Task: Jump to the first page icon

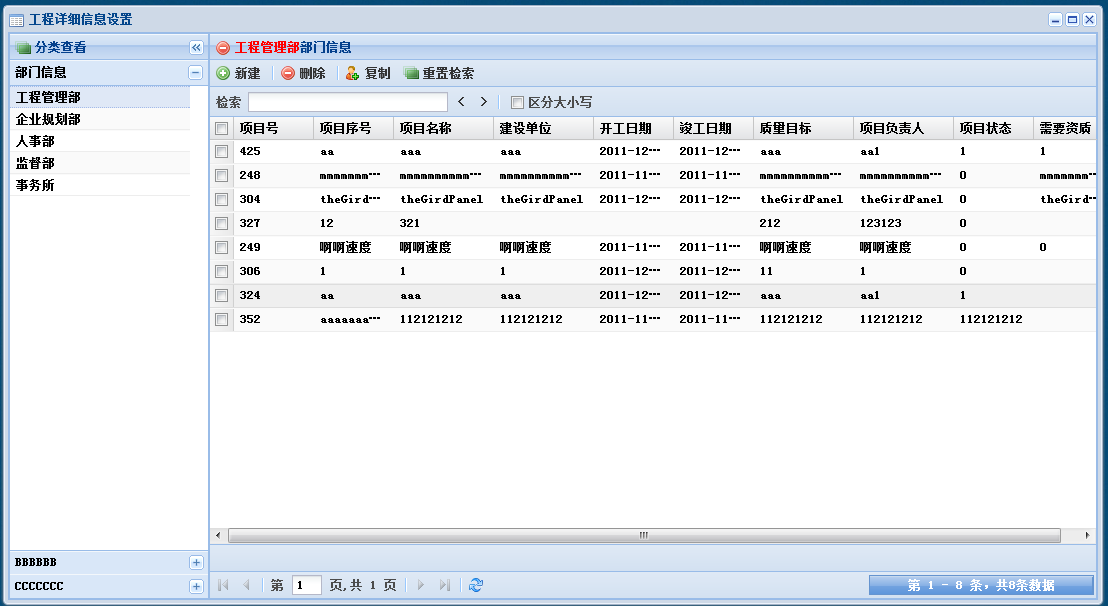Action: point(222,585)
